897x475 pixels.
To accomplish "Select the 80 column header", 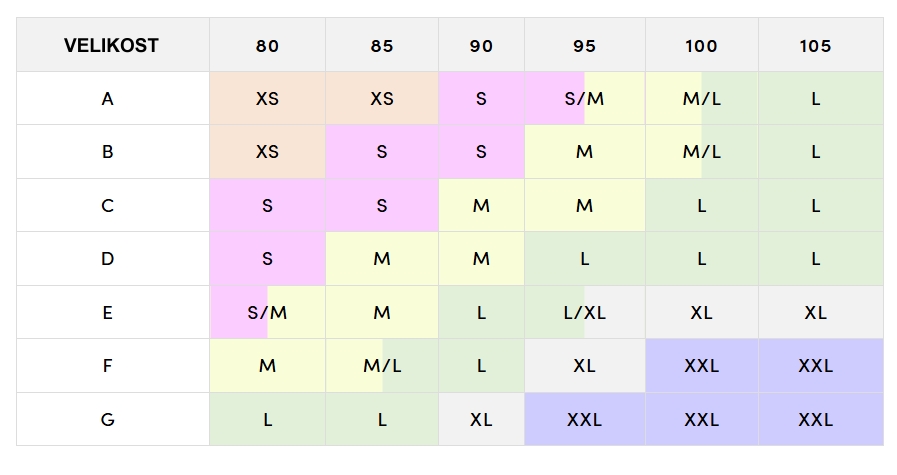I will point(267,45).
